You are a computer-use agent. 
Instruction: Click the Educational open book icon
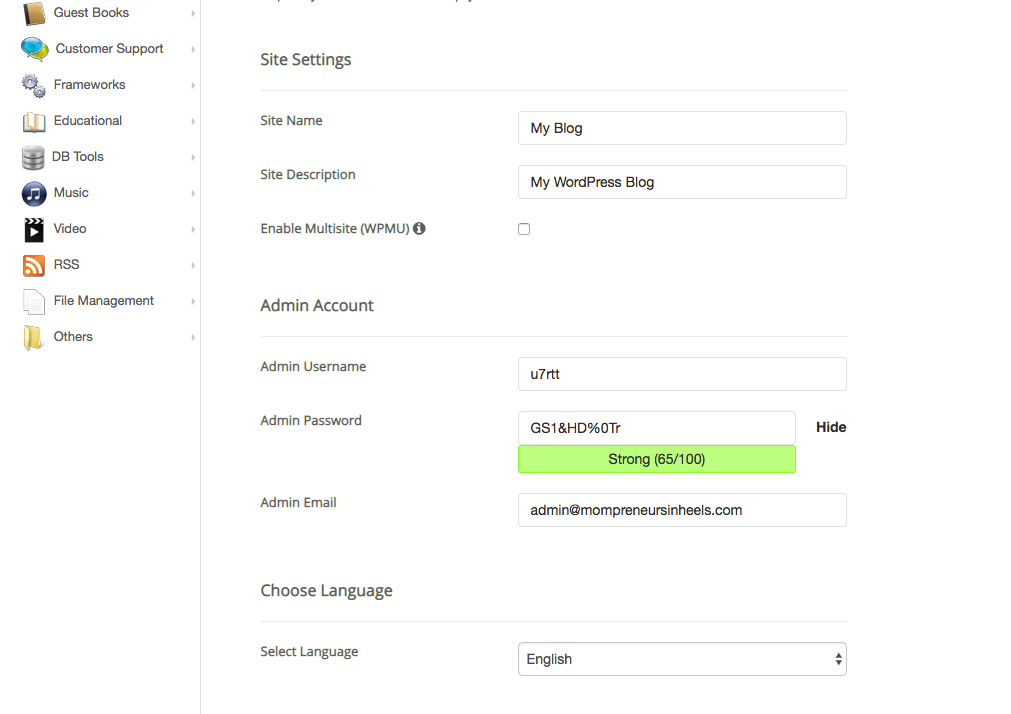pos(34,121)
